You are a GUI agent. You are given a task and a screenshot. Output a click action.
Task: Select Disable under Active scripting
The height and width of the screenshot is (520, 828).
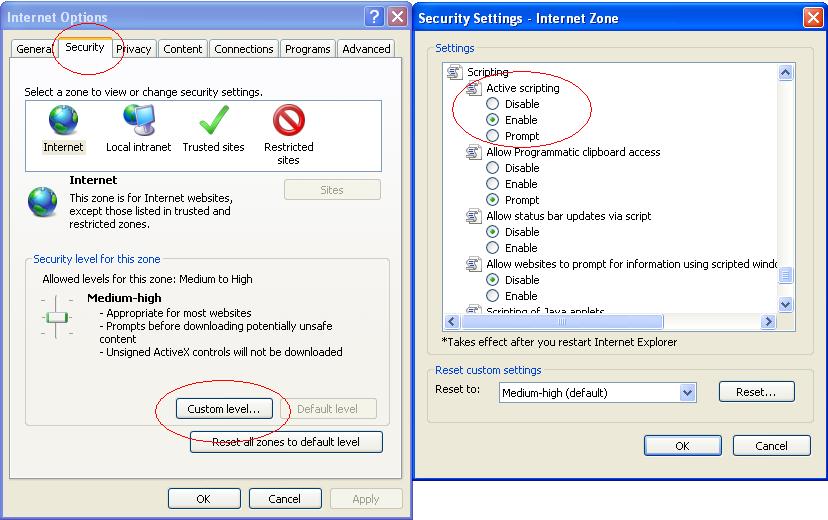[x=492, y=104]
